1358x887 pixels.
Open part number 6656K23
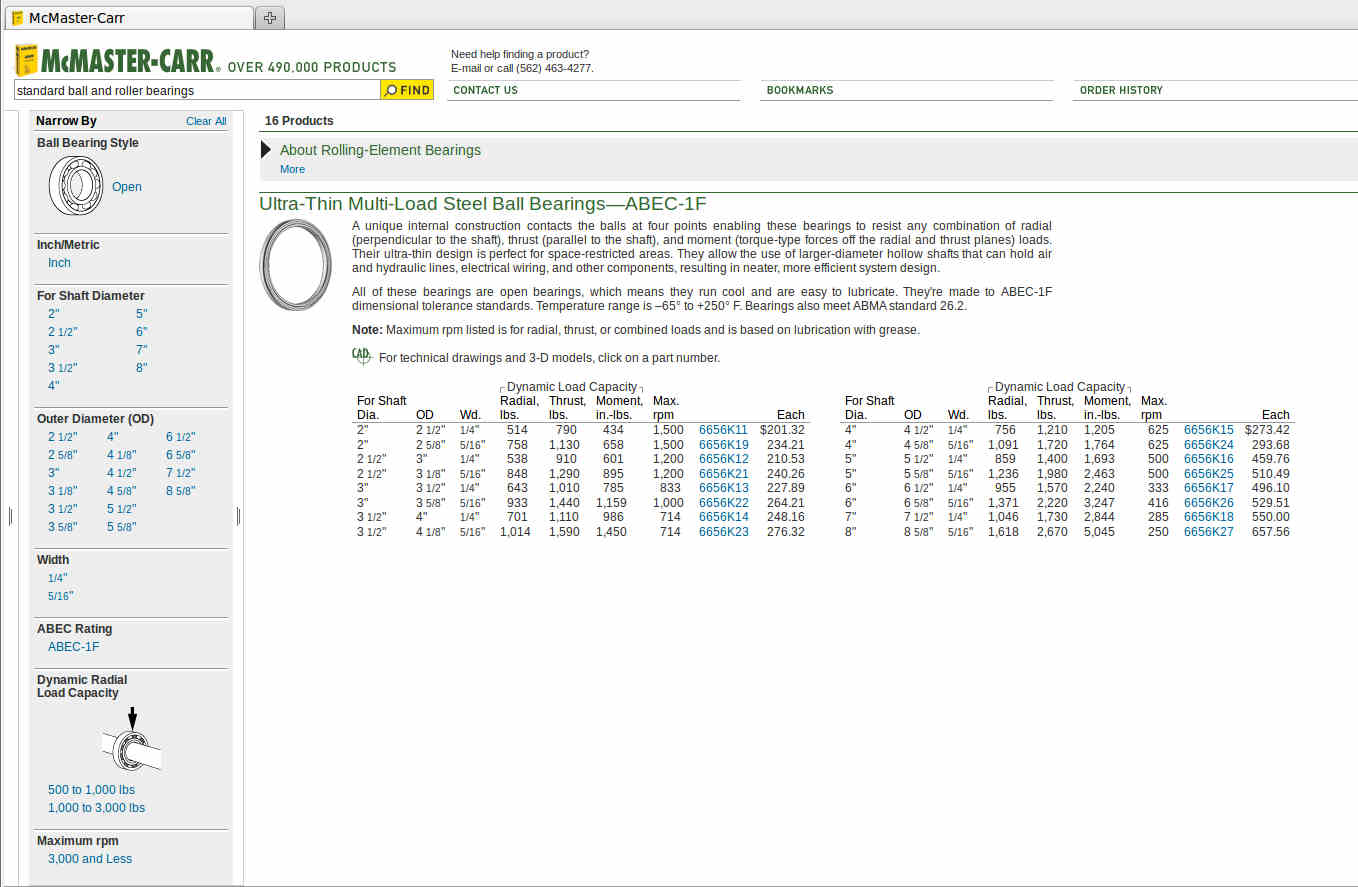[723, 532]
